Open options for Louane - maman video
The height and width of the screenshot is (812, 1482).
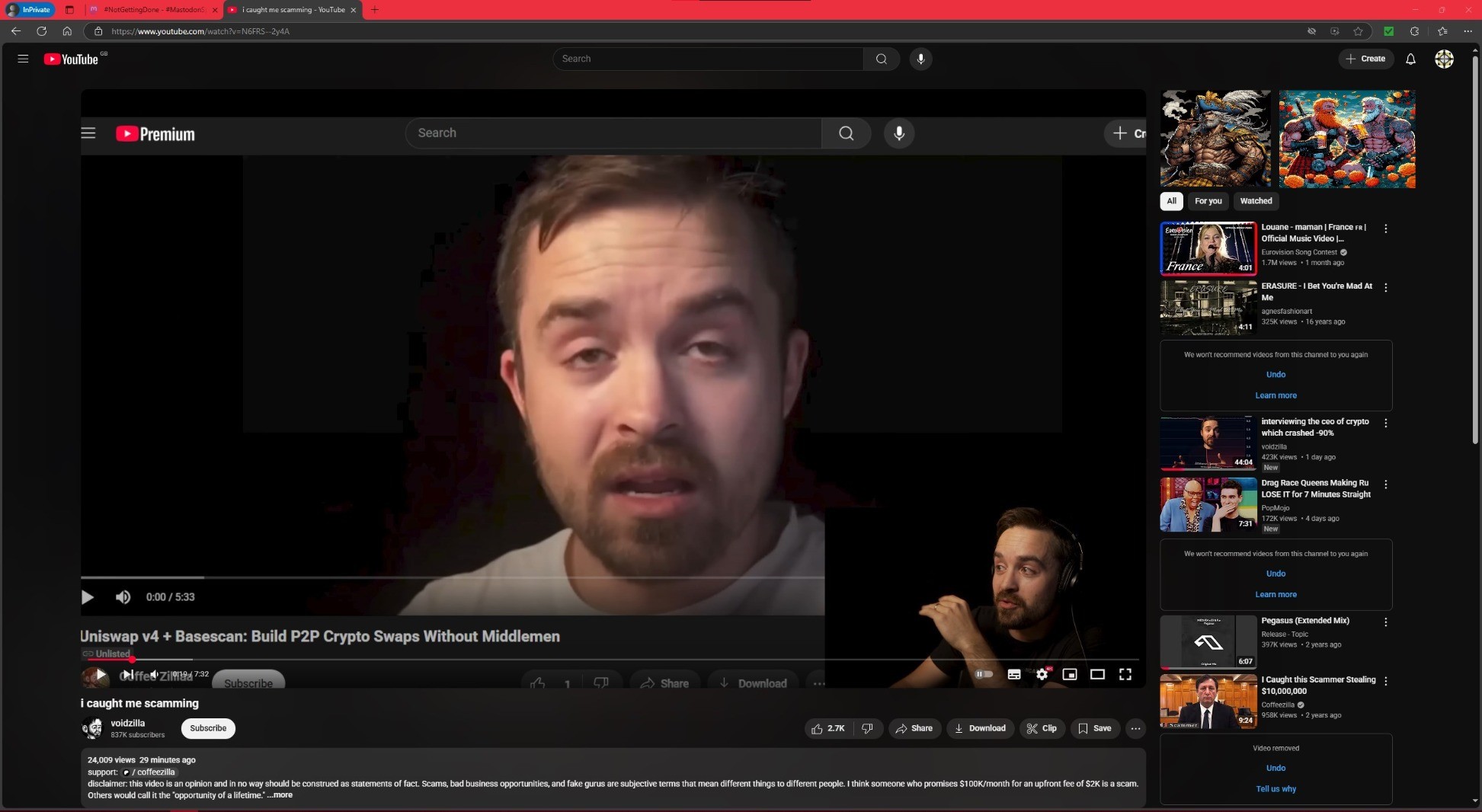1386,229
